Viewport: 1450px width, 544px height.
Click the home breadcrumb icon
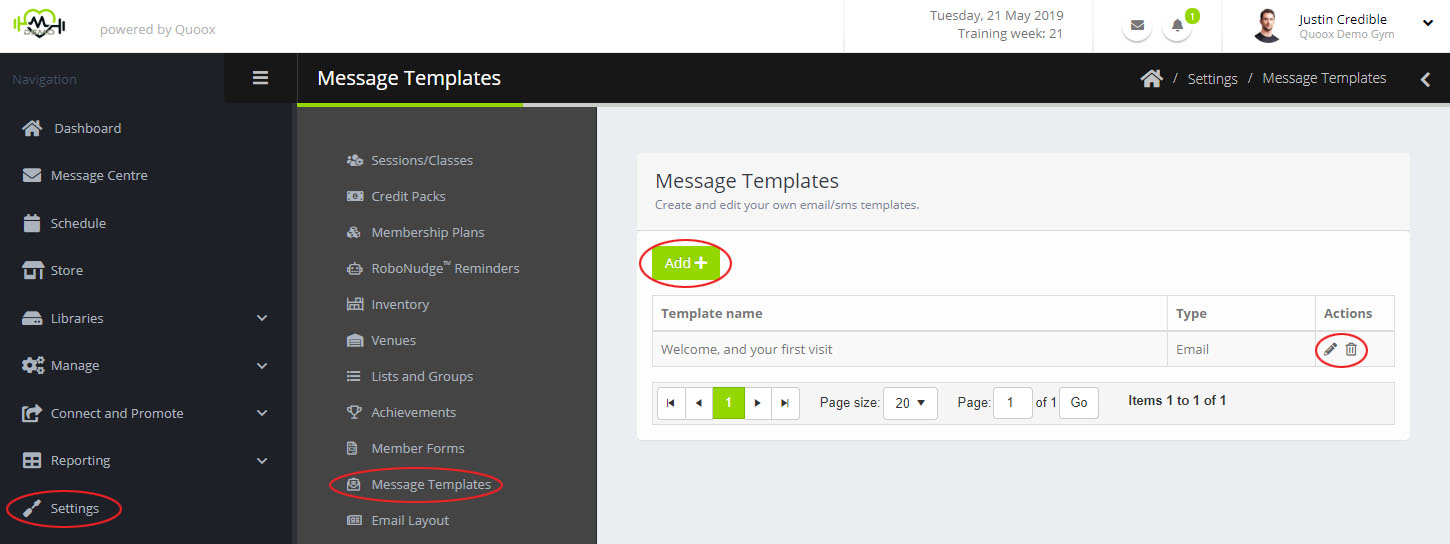(x=1151, y=78)
